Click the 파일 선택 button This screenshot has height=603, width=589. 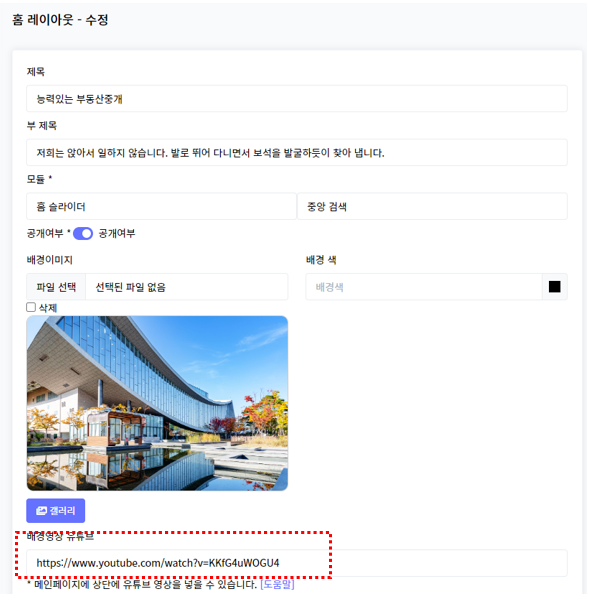56,287
